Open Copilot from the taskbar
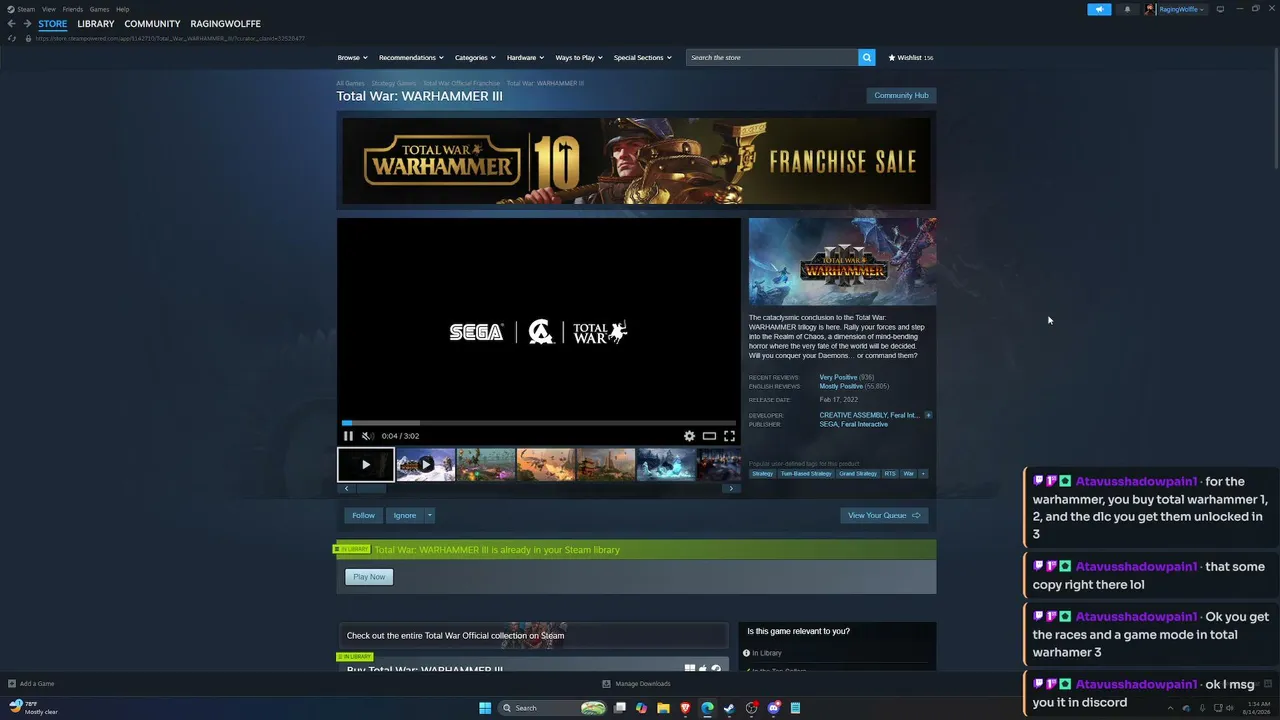Image resolution: width=1280 pixels, height=720 pixels. tap(641, 708)
